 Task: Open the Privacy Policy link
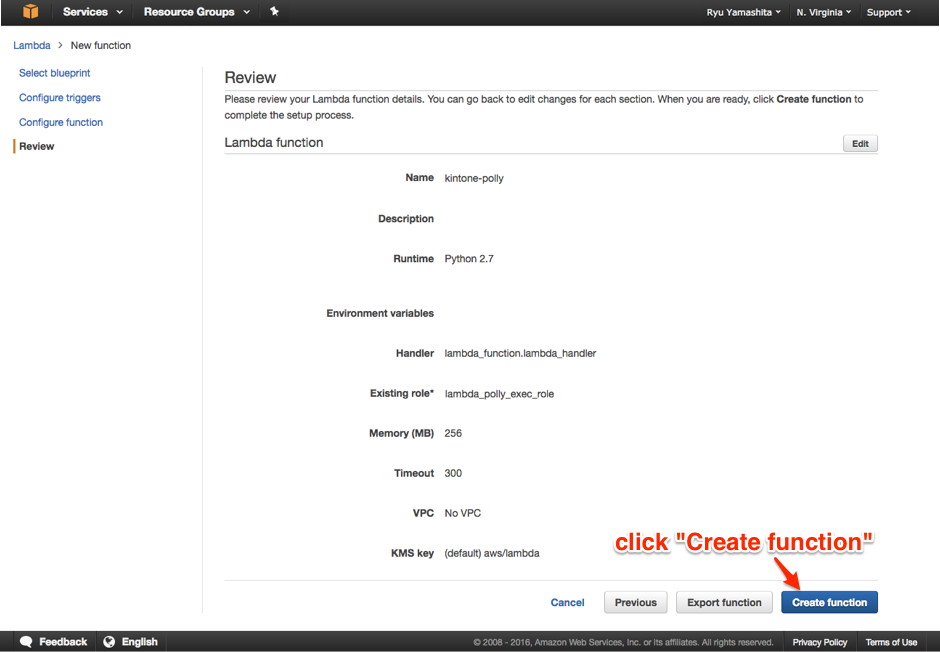click(x=820, y=642)
